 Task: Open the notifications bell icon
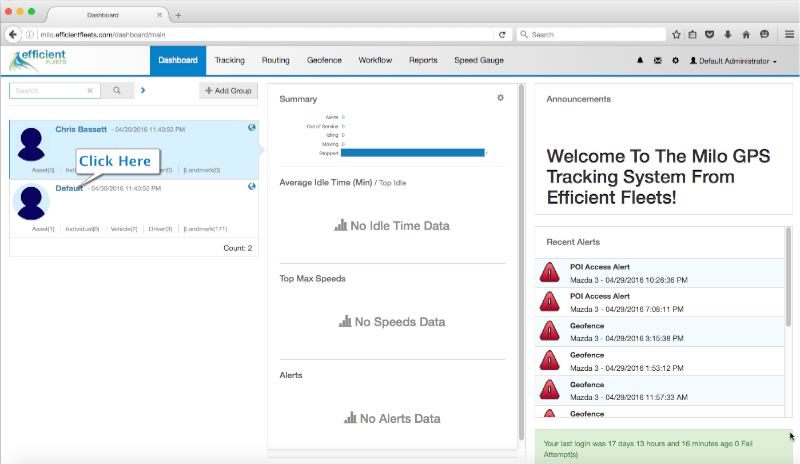(x=640, y=60)
